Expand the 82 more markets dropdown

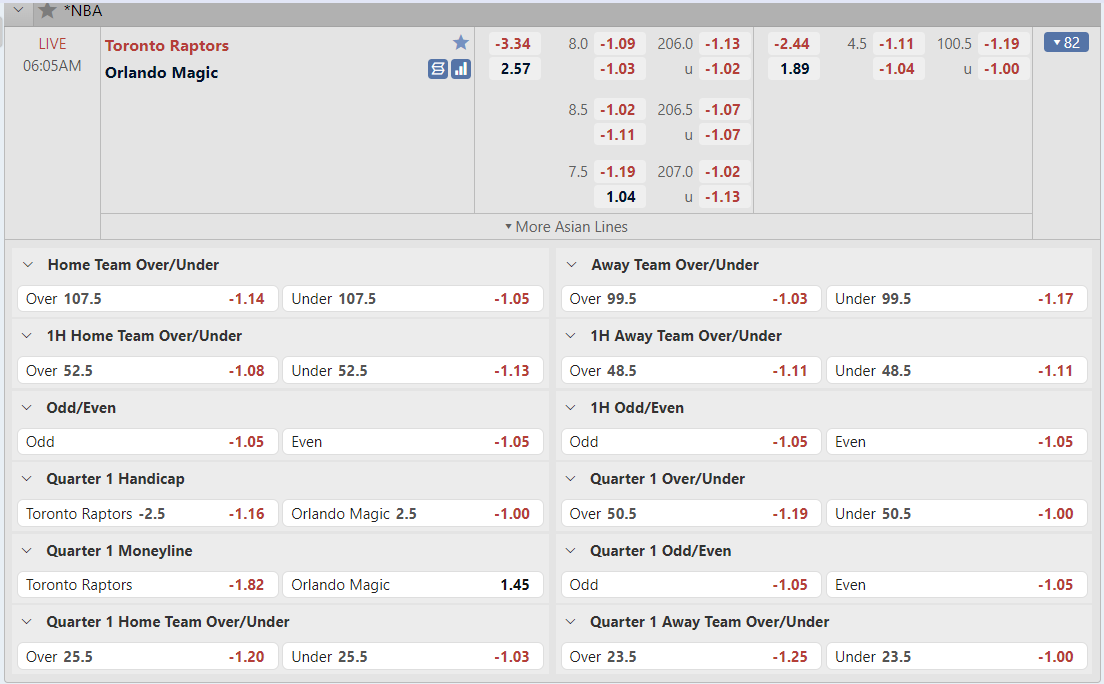1065,42
